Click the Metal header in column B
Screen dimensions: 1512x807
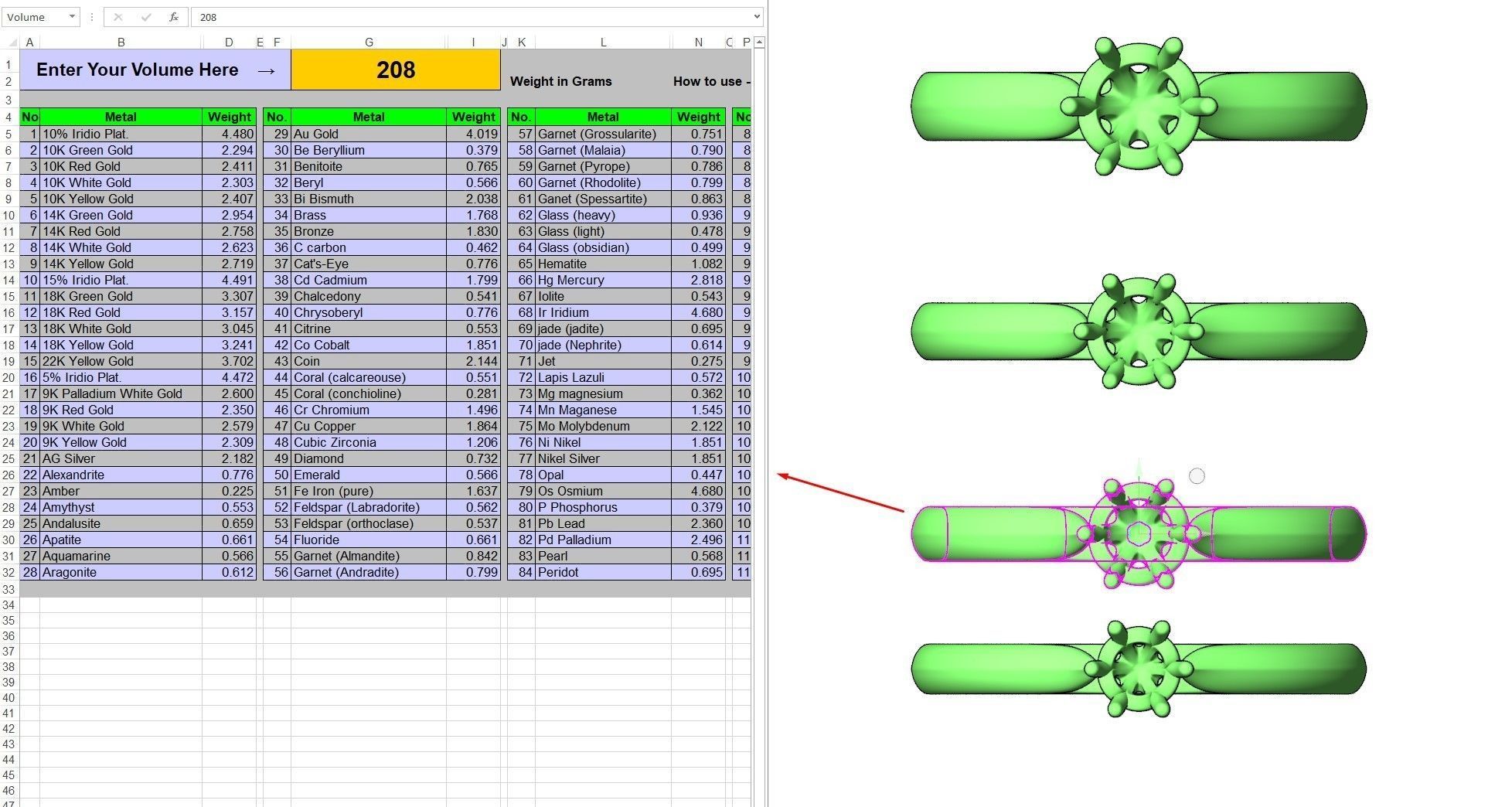pyautogui.click(x=121, y=117)
